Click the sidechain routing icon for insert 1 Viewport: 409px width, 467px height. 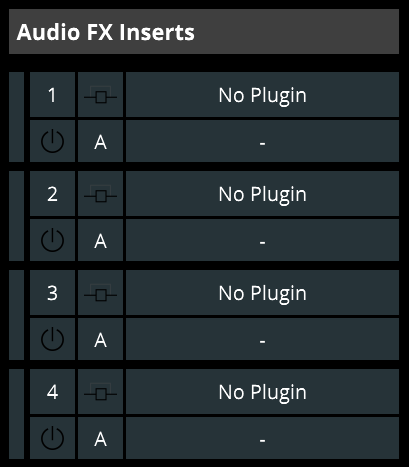100,95
